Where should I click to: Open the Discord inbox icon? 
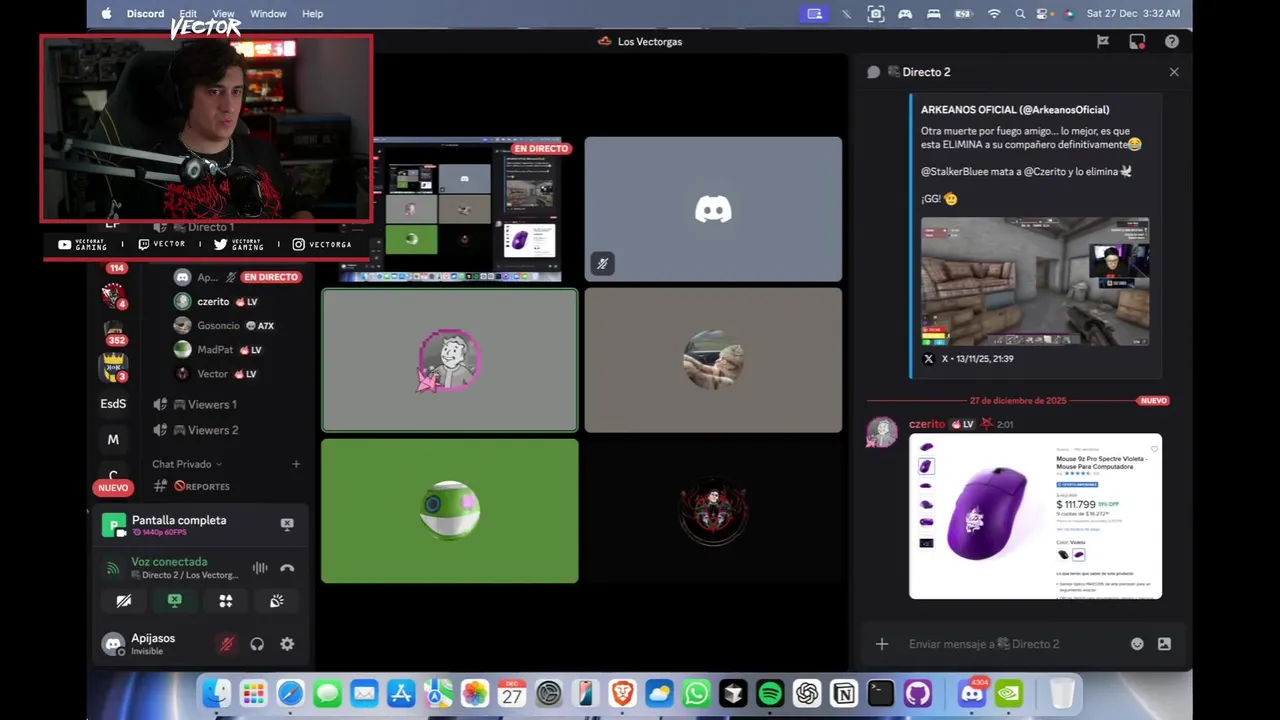[x=1137, y=42]
